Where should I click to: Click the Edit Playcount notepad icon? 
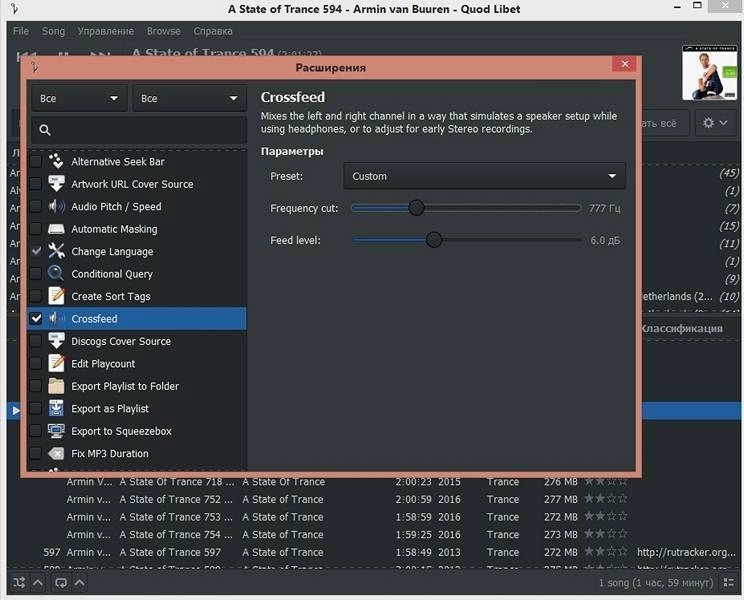click(56, 363)
